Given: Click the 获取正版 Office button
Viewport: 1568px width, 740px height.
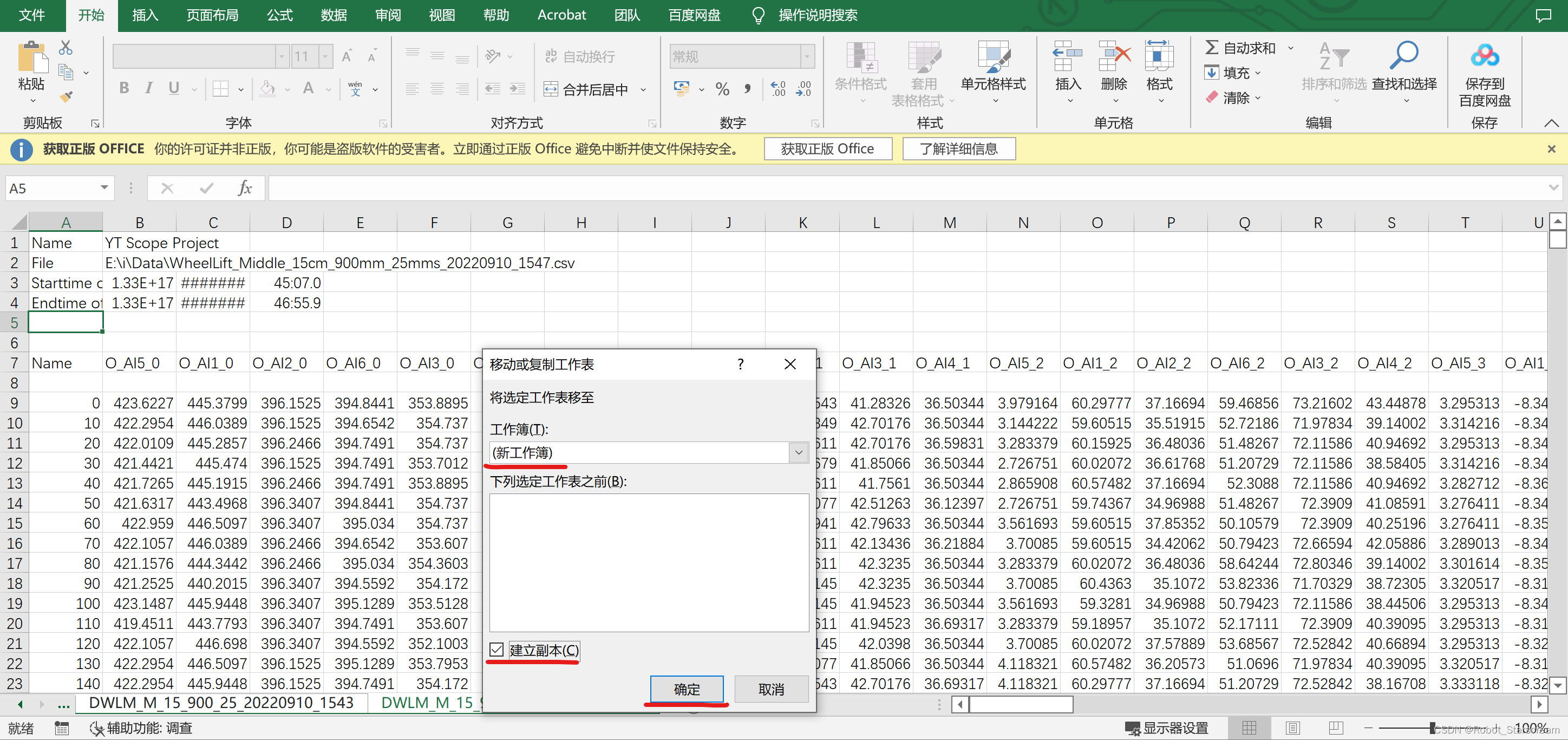Looking at the screenshot, I should point(828,148).
